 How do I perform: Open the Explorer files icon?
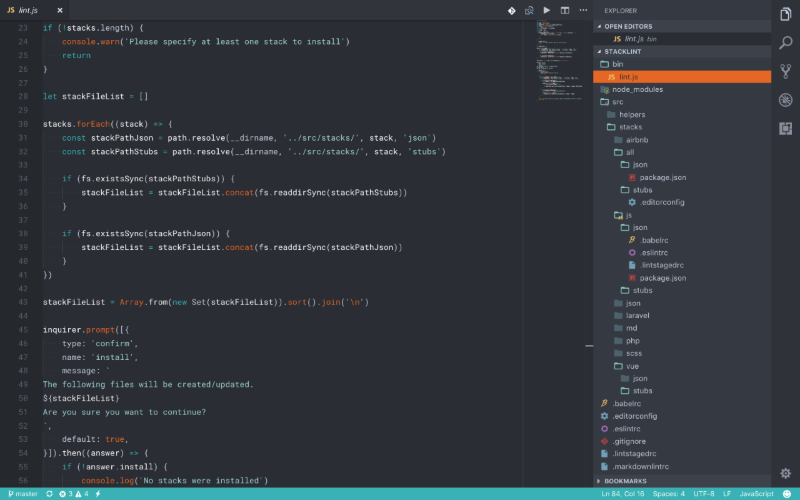(786, 14)
